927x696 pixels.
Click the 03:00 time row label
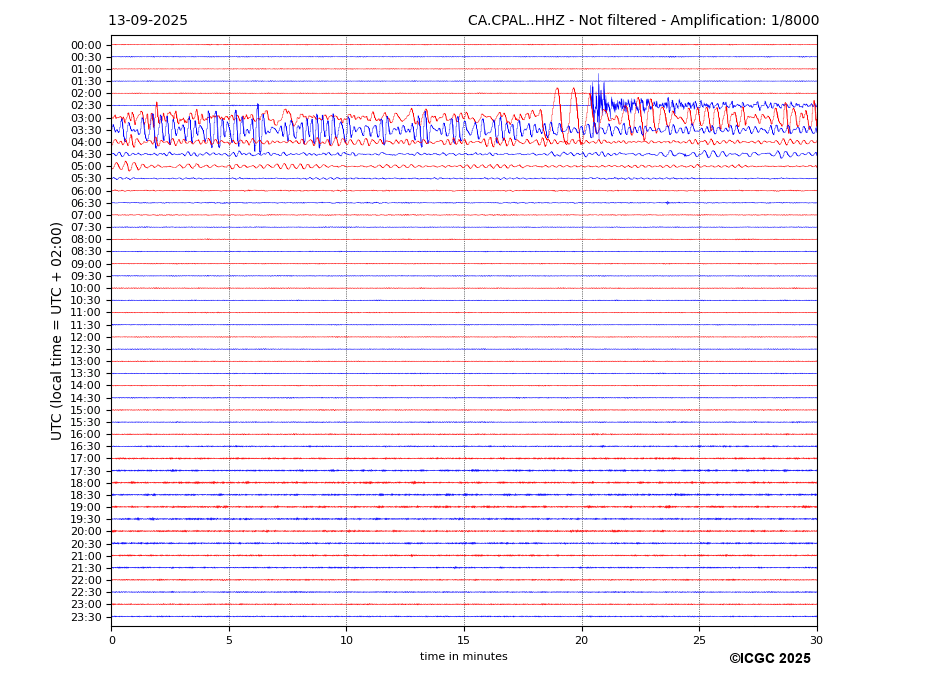(x=86, y=118)
